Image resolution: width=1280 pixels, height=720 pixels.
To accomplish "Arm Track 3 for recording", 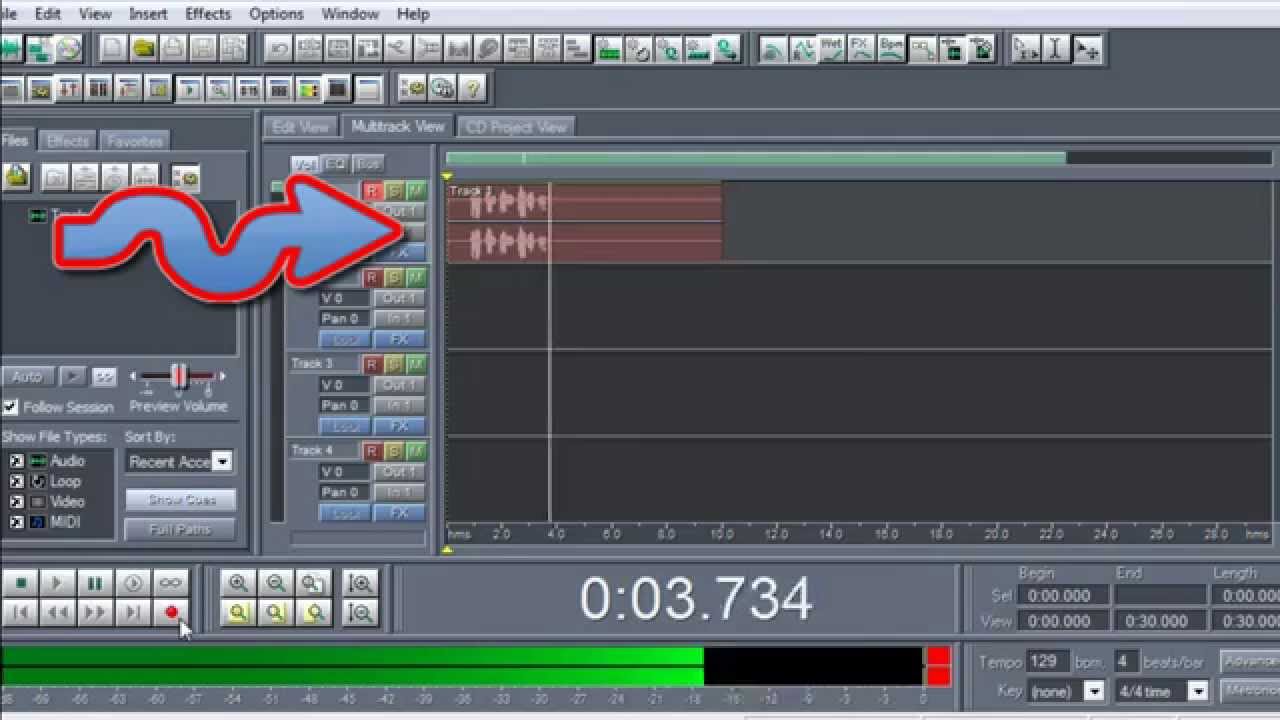I will coord(372,364).
